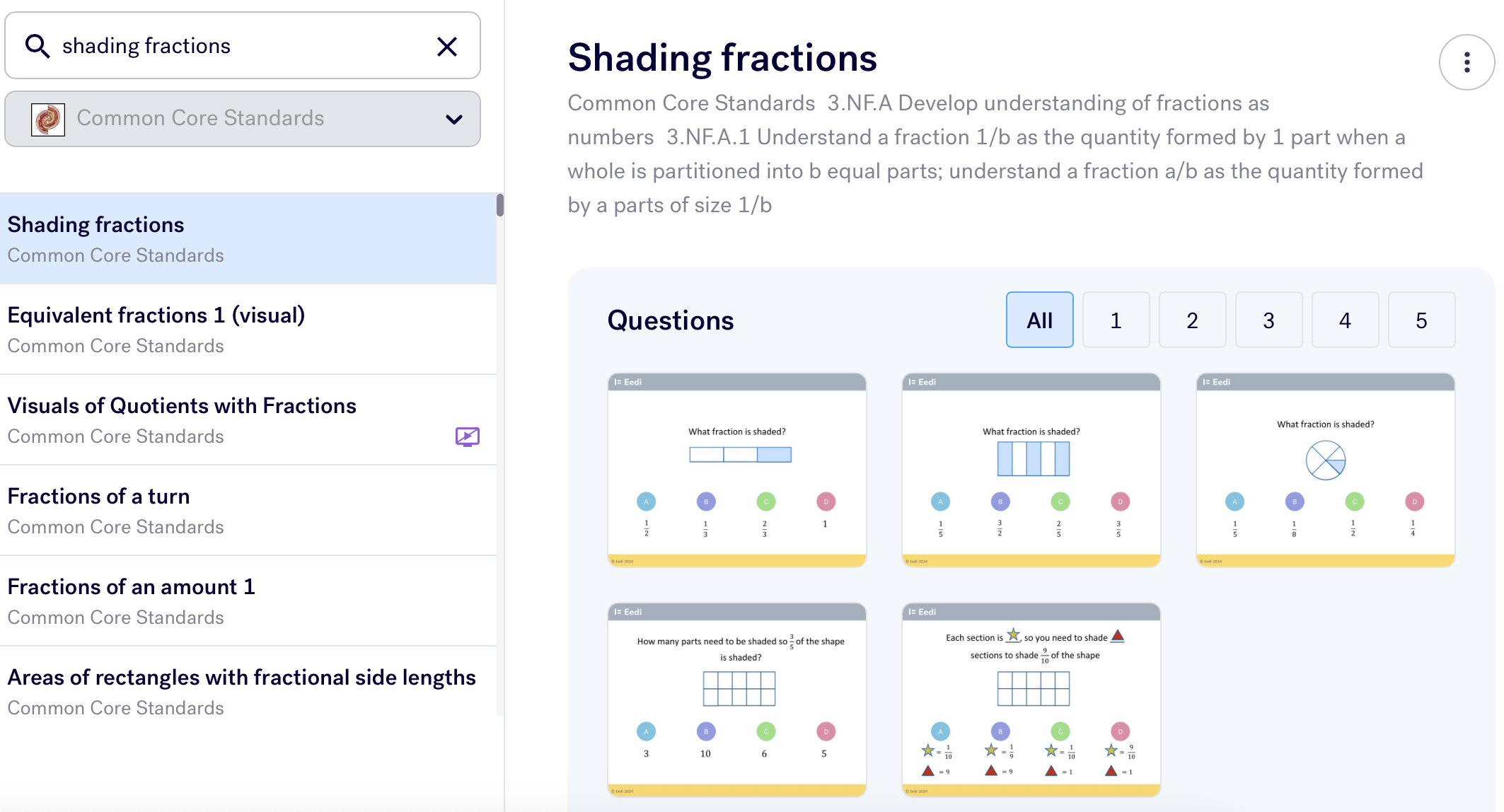The width and height of the screenshot is (1504, 812).
Task: Switch to question 3 filter
Action: pyautogui.click(x=1268, y=320)
